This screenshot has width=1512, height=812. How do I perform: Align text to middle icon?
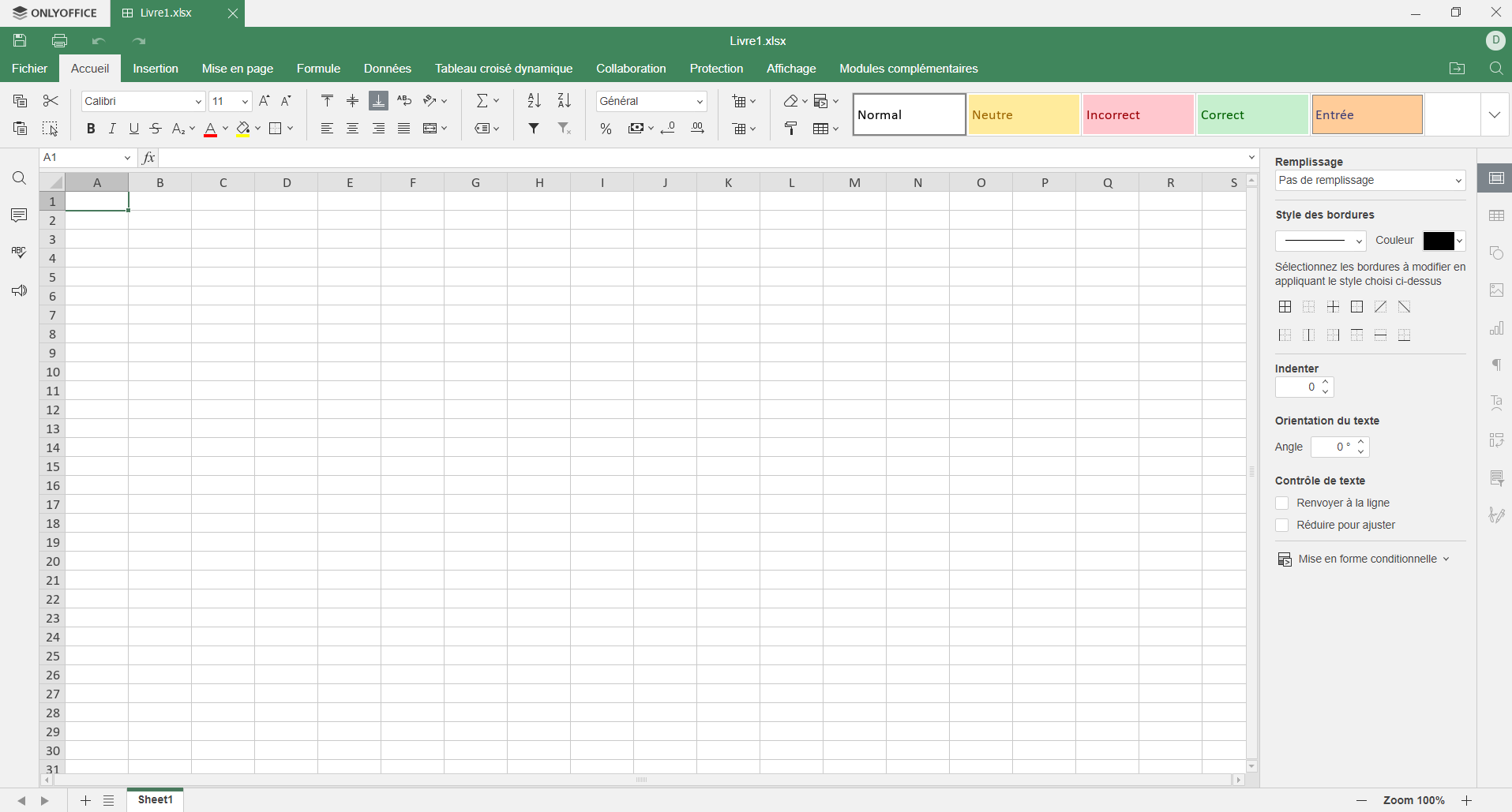(353, 101)
